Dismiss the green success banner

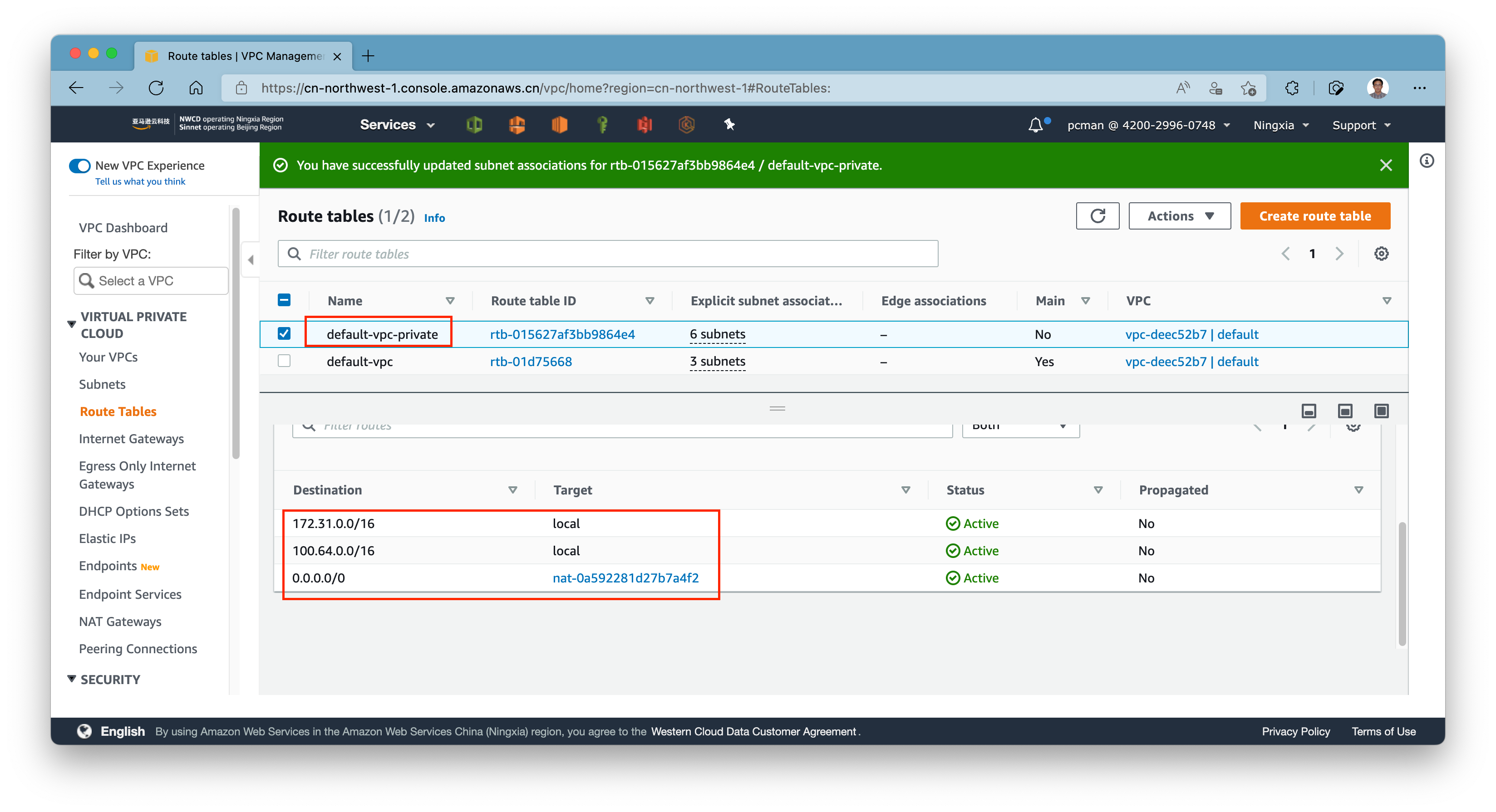click(1386, 166)
